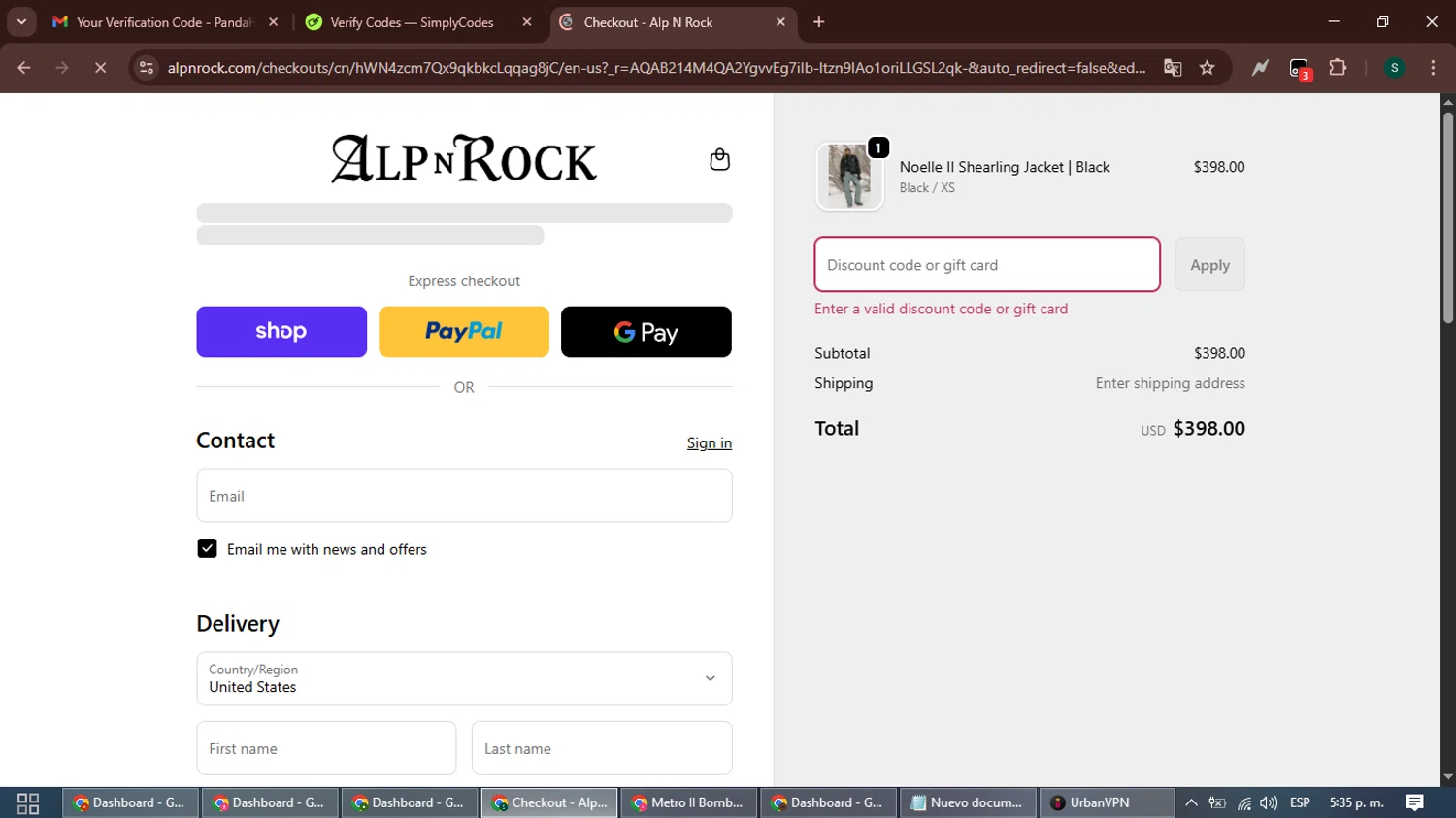1456x818 pixels.
Task: Go forward in browser history
Action: [62, 68]
